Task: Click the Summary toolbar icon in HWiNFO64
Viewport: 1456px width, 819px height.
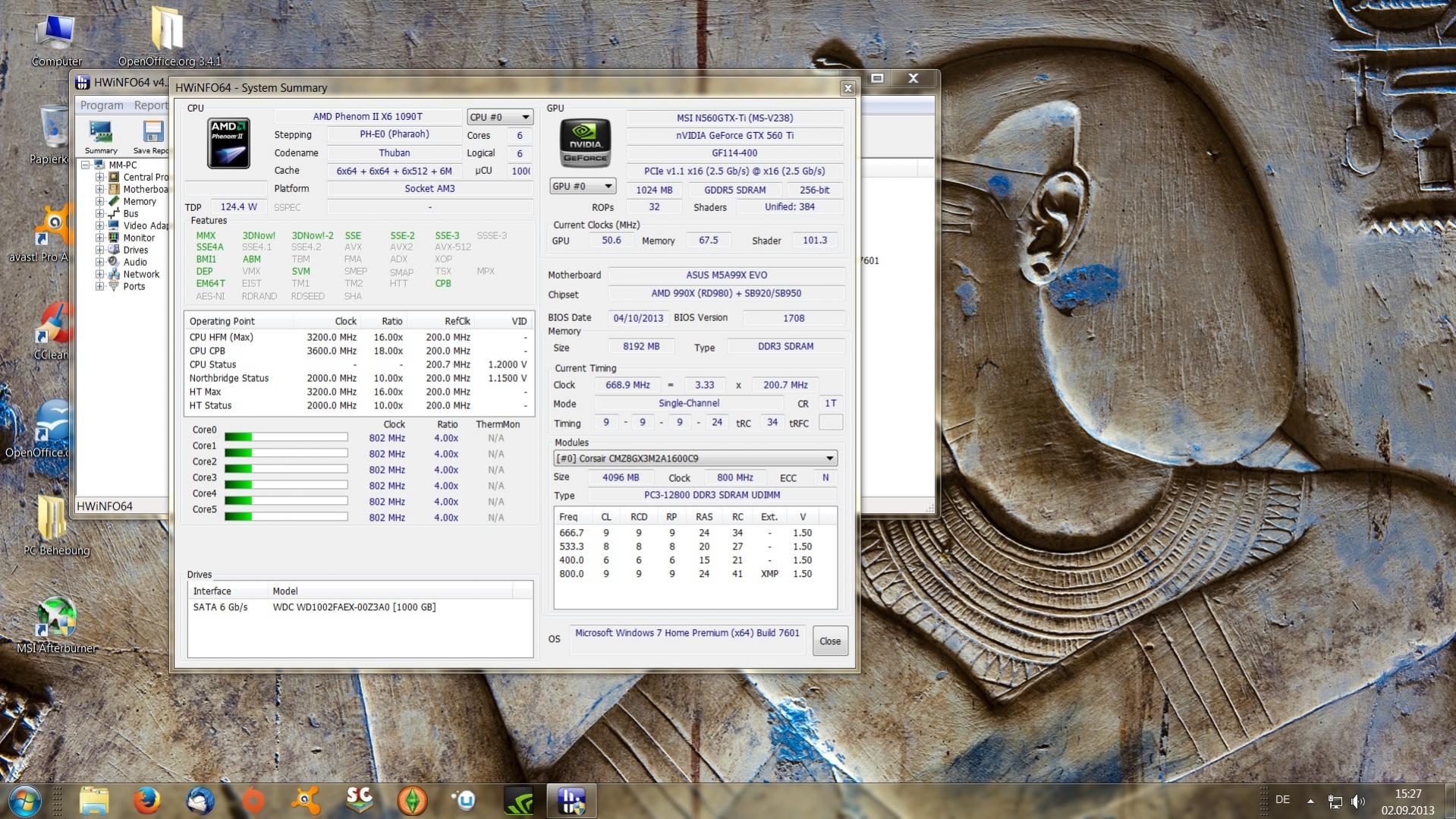Action: tap(101, 137)
